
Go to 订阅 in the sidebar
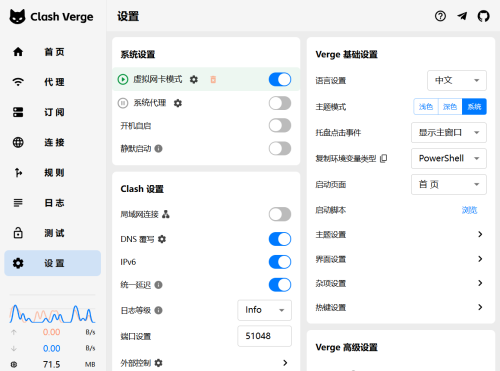coord(53,112)
